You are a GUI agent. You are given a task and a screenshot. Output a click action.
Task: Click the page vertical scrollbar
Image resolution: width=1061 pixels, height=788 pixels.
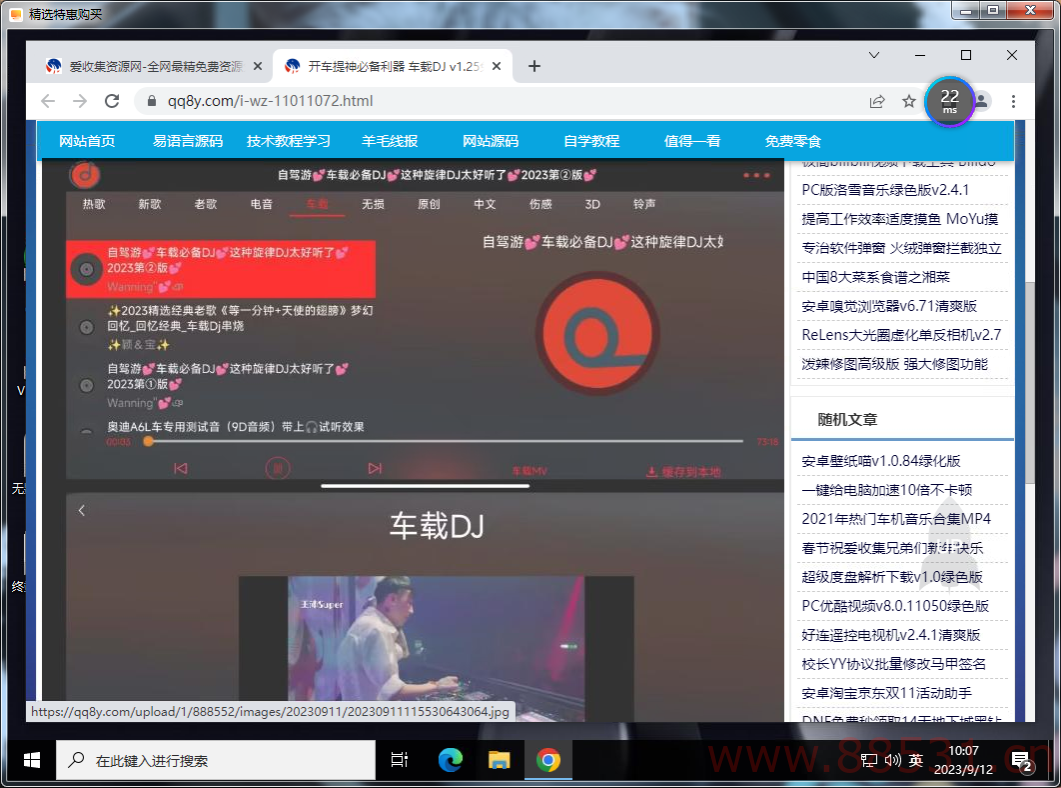click(1020, 400)
